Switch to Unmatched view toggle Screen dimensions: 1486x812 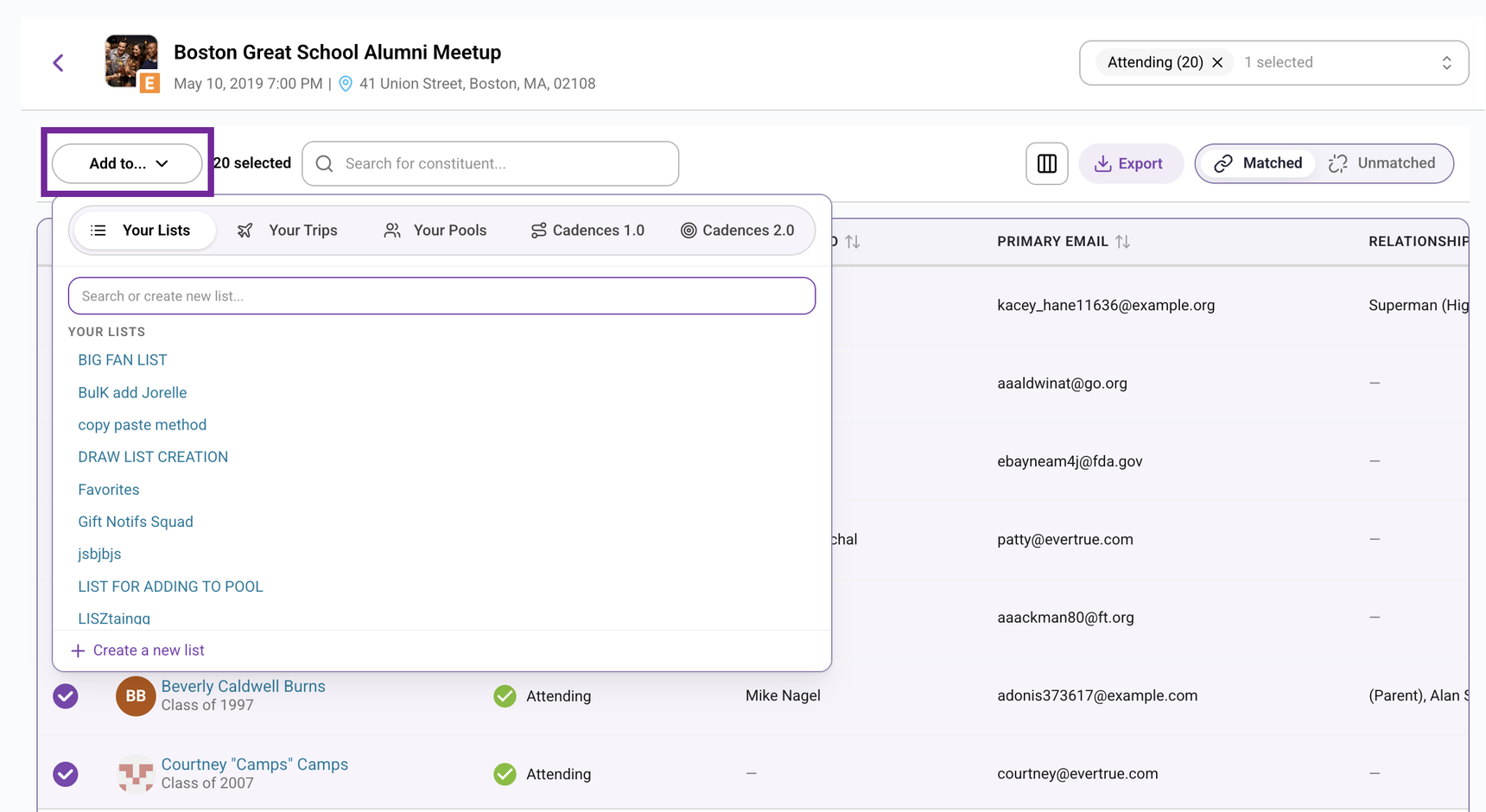point(1382,163)
